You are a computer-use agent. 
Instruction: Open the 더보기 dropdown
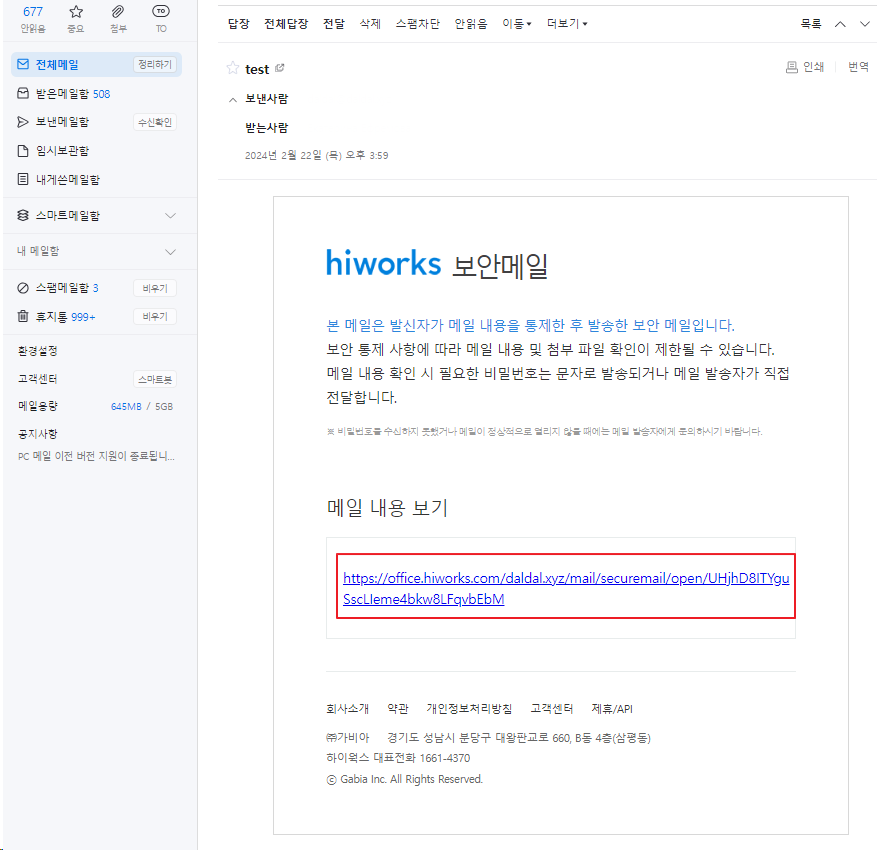pos(567,24)
